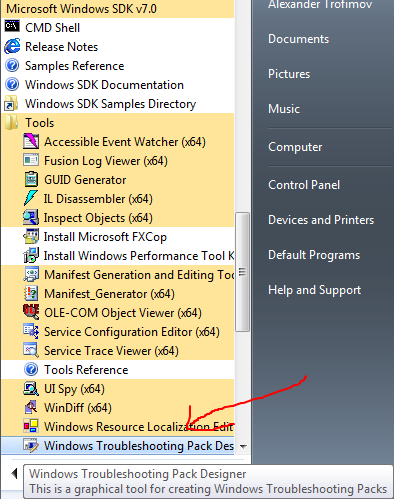Open Help and Support
The width and height of the screenshot is (394, 499).
point(315,290)
